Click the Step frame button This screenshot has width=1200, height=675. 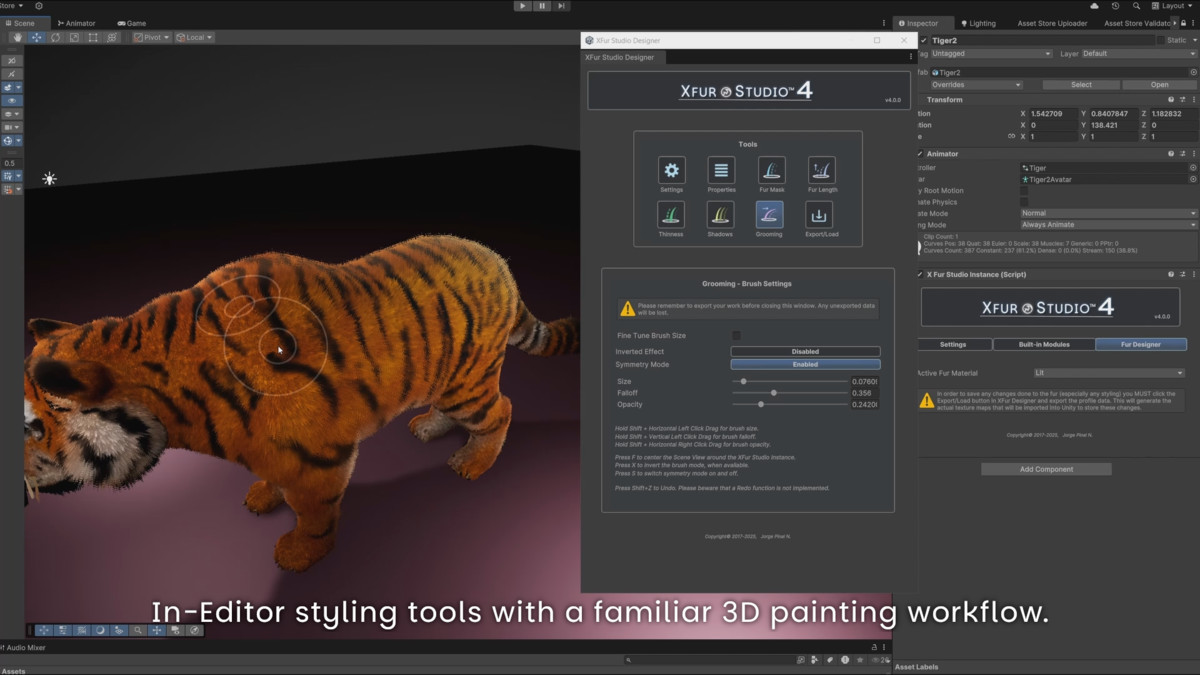562,6
